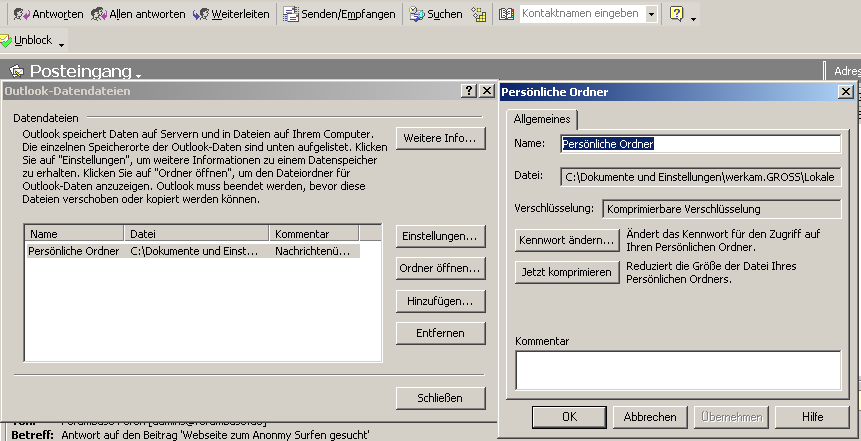Click OK in Persönliche Ordner dialog

point(569,417)
